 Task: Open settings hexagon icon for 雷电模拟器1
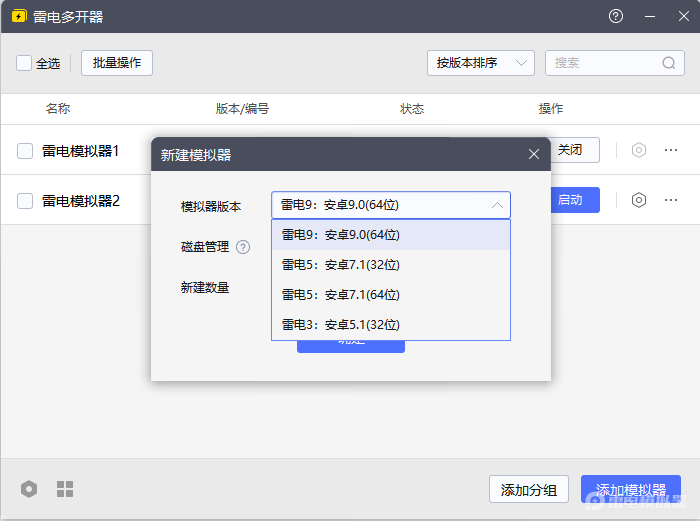pos(639,150)
